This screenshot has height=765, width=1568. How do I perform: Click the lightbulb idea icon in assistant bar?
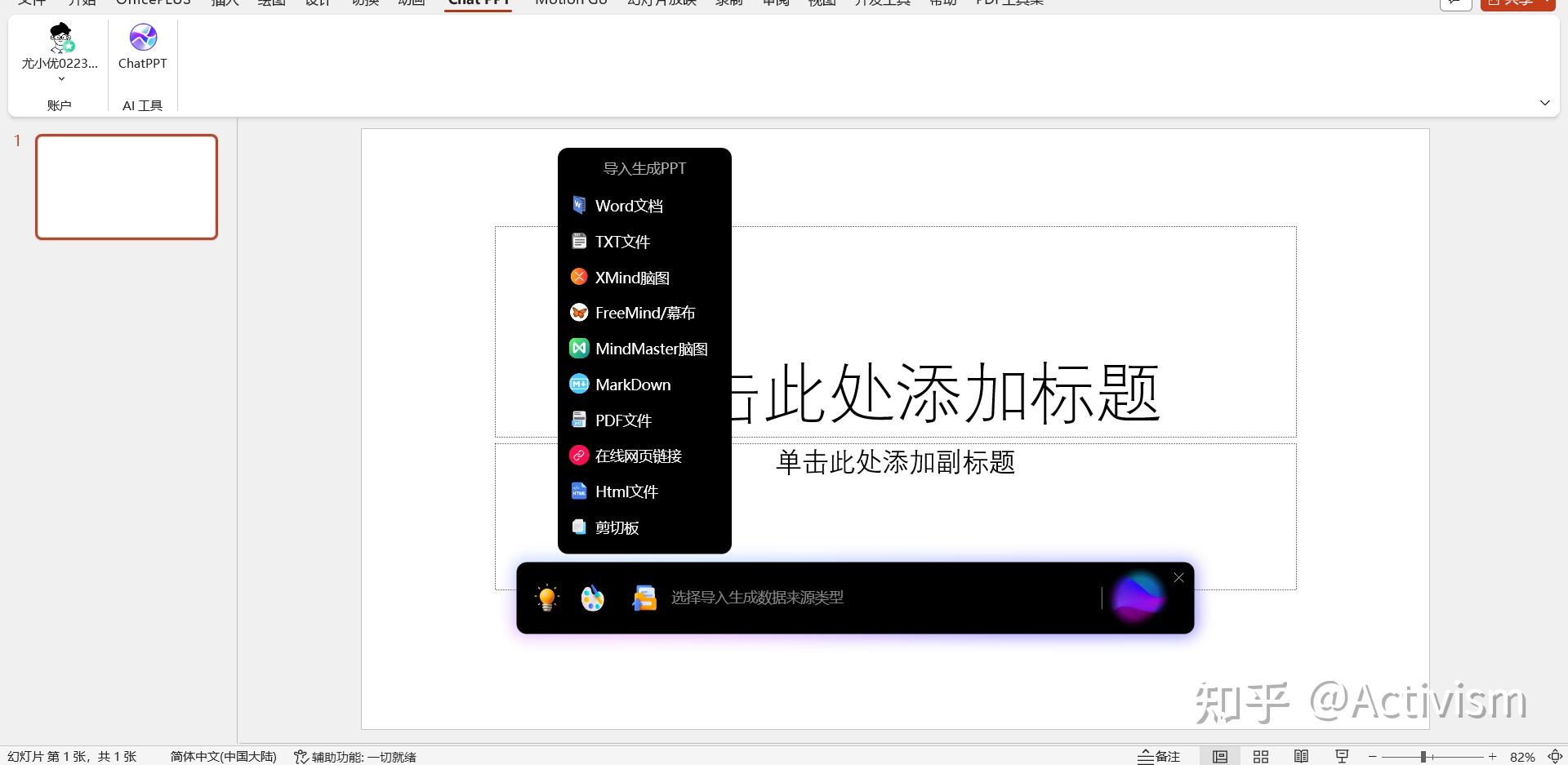(x=546, y=597)
